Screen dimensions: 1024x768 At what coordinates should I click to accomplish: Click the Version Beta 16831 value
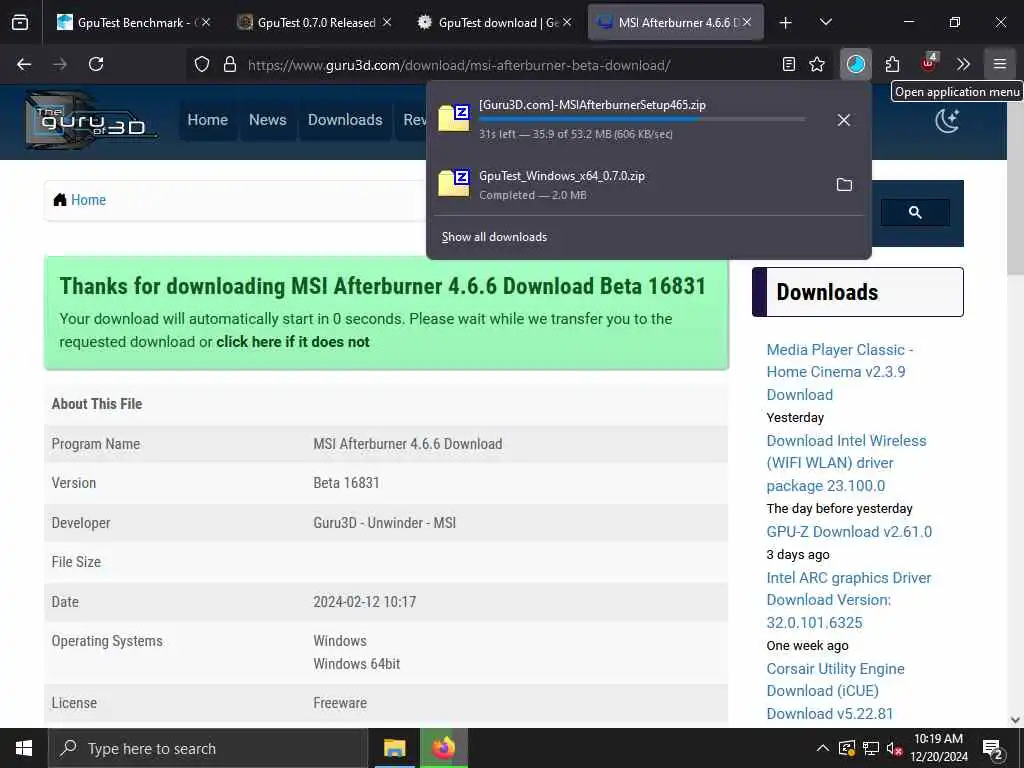(346, 483)
